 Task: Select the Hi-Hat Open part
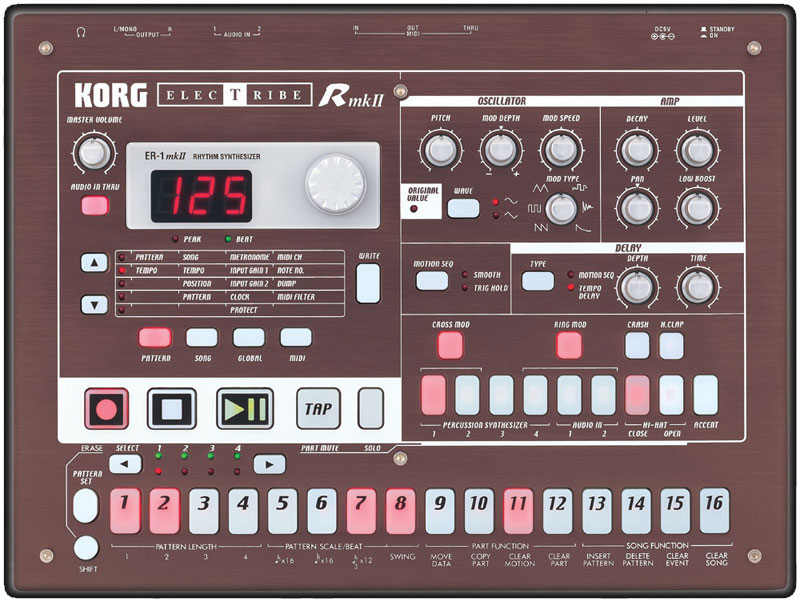point(671,395)
